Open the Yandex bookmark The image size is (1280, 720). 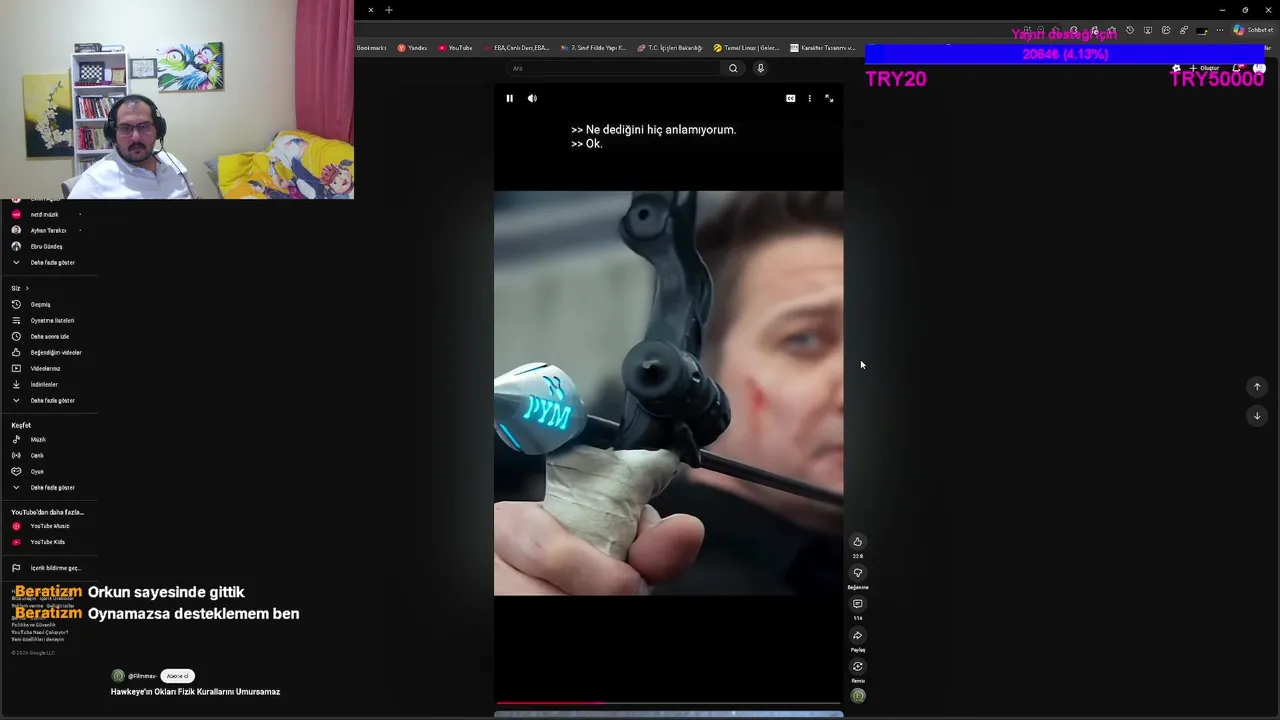coord(412,48)
